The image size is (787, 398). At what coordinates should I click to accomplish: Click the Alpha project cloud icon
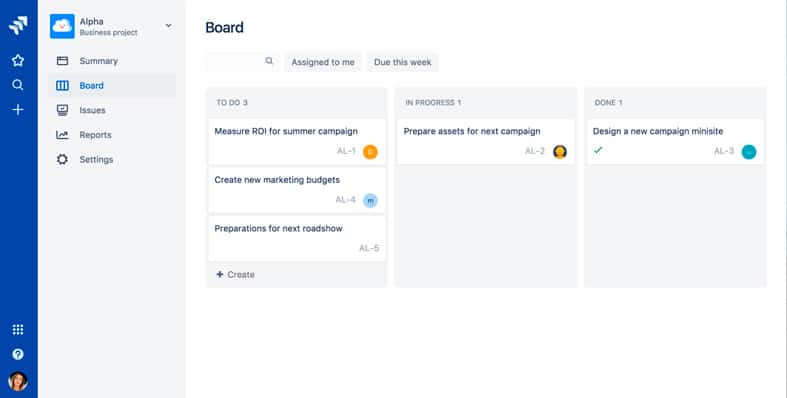pyautogui.click(x=62, y=26)
